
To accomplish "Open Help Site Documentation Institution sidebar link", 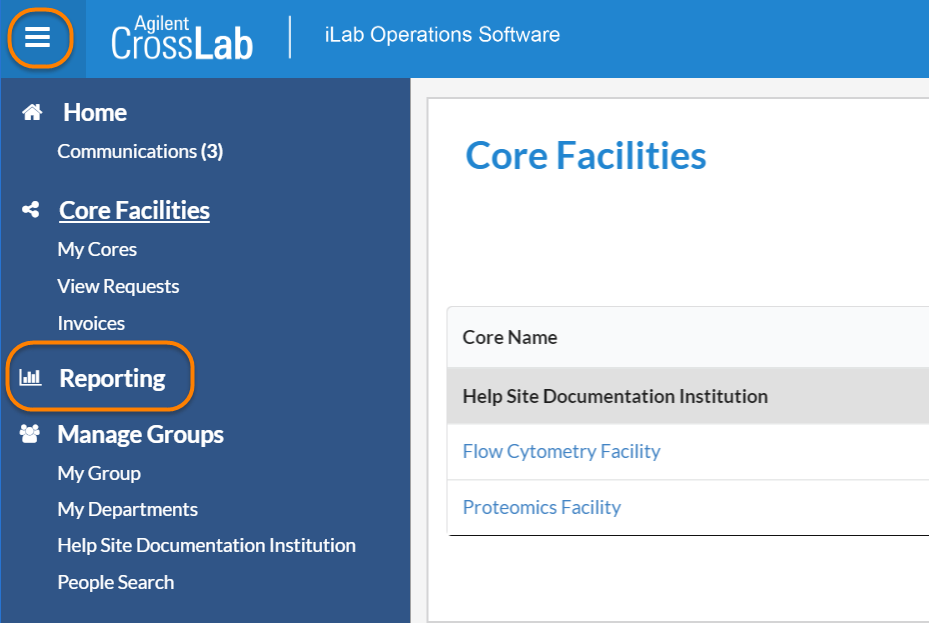I will (x=206, y=545).
